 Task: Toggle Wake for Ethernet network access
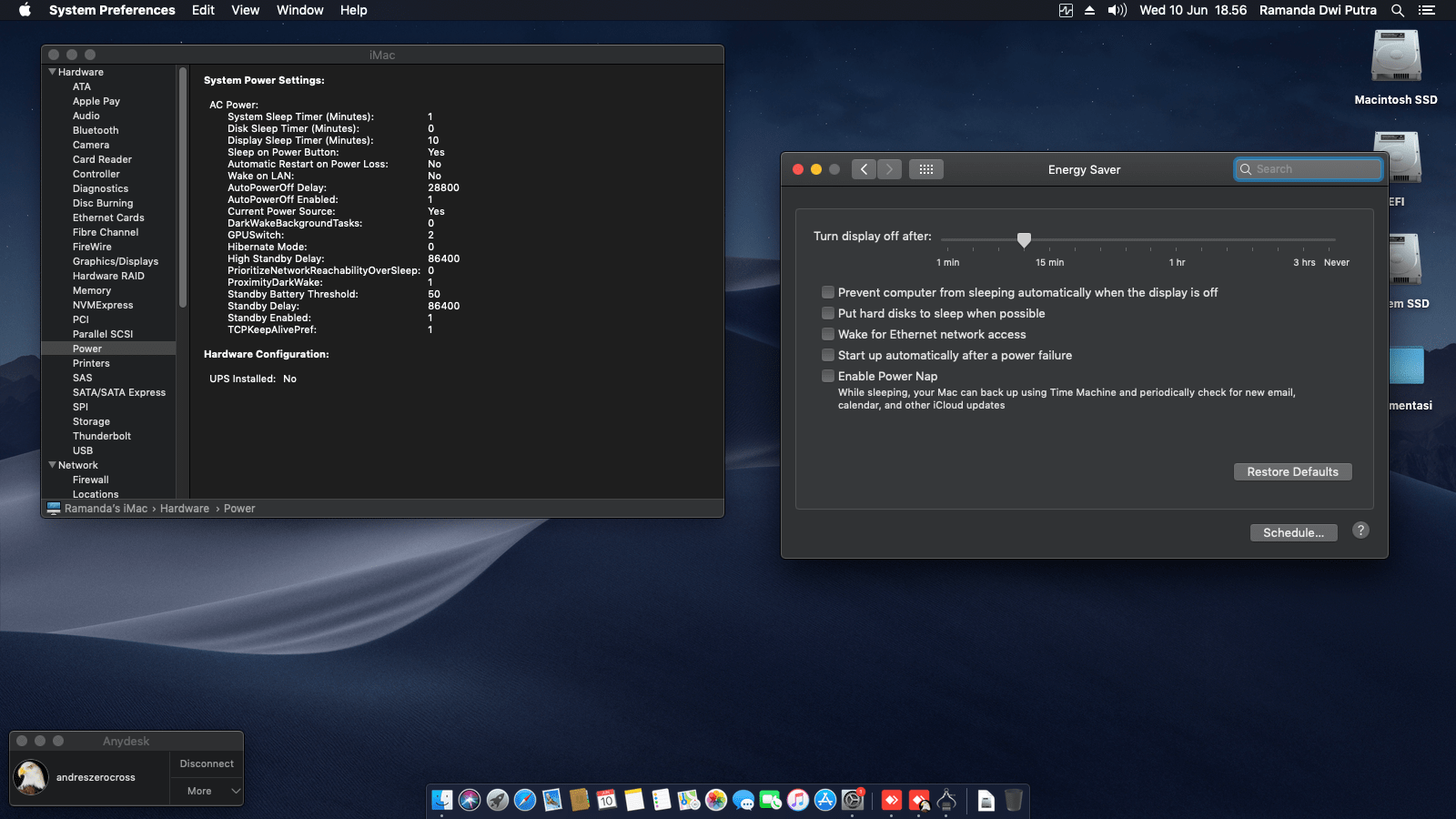tap(828, 334)
